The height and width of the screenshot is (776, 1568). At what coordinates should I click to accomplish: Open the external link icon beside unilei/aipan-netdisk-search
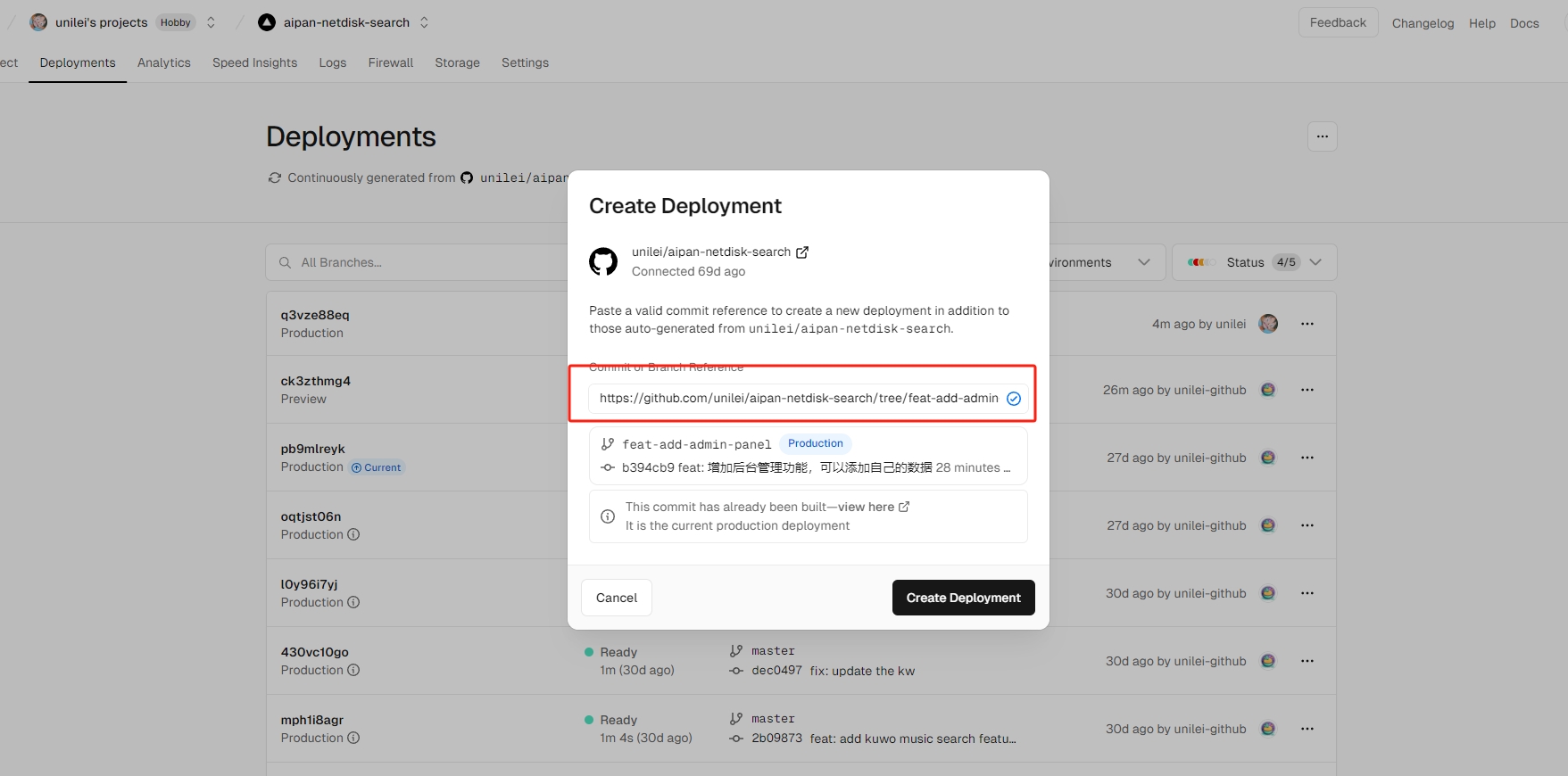coord(802,252)
